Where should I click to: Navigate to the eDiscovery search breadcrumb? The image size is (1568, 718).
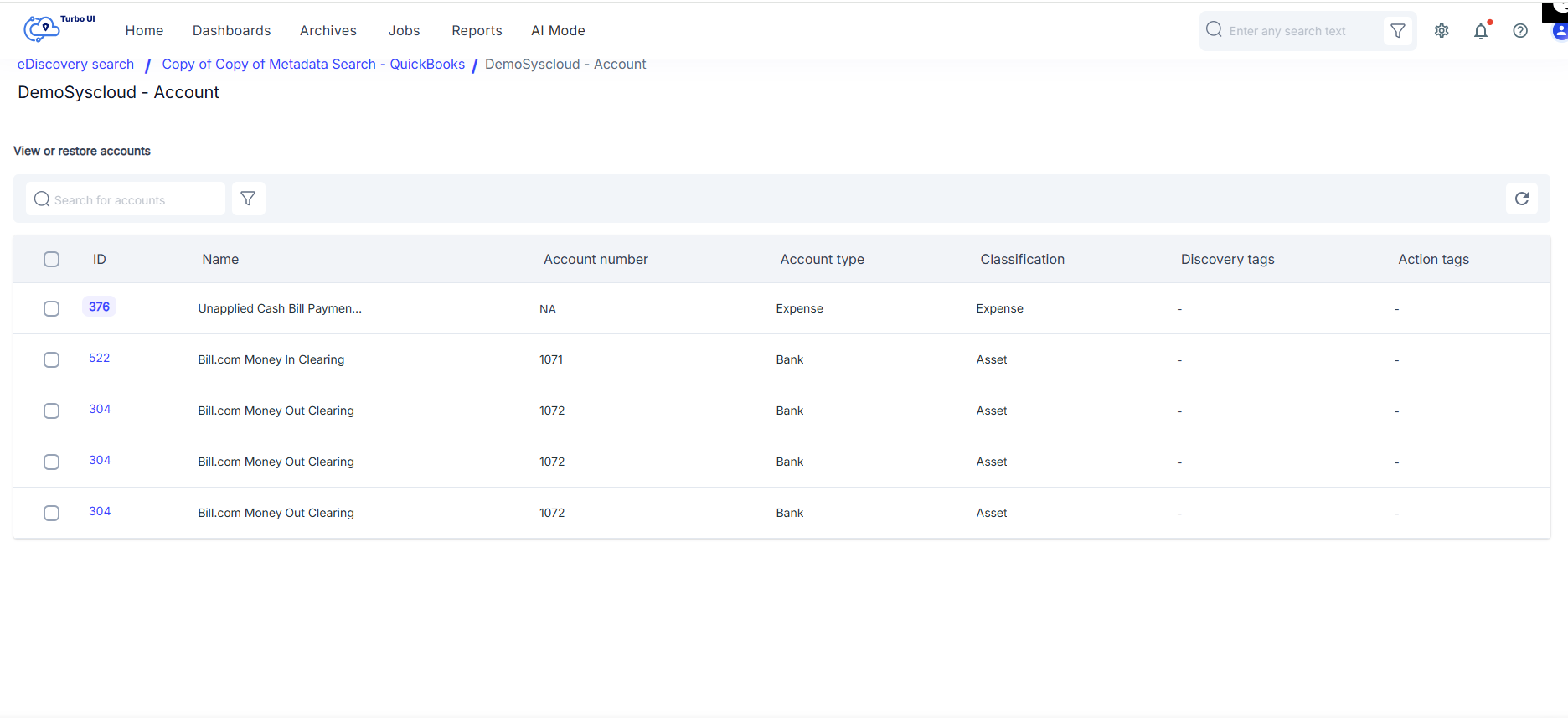coord(75,65)
